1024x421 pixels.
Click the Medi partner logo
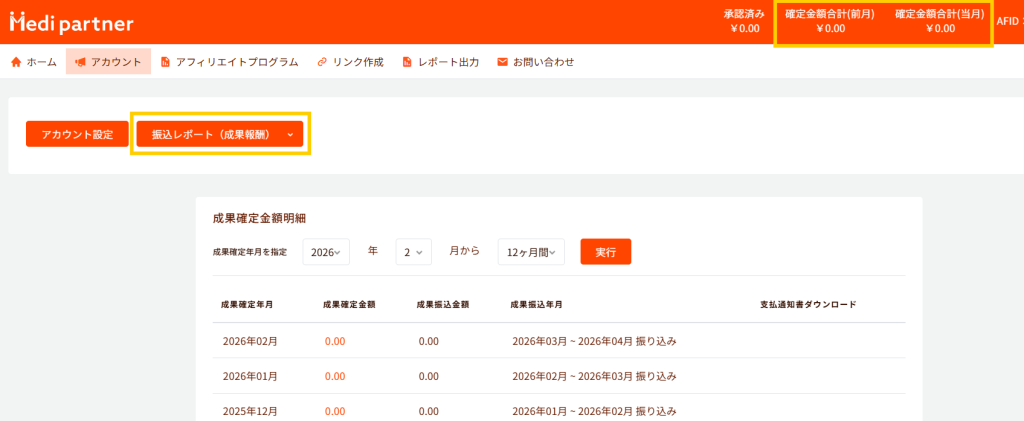coord(71,22)
